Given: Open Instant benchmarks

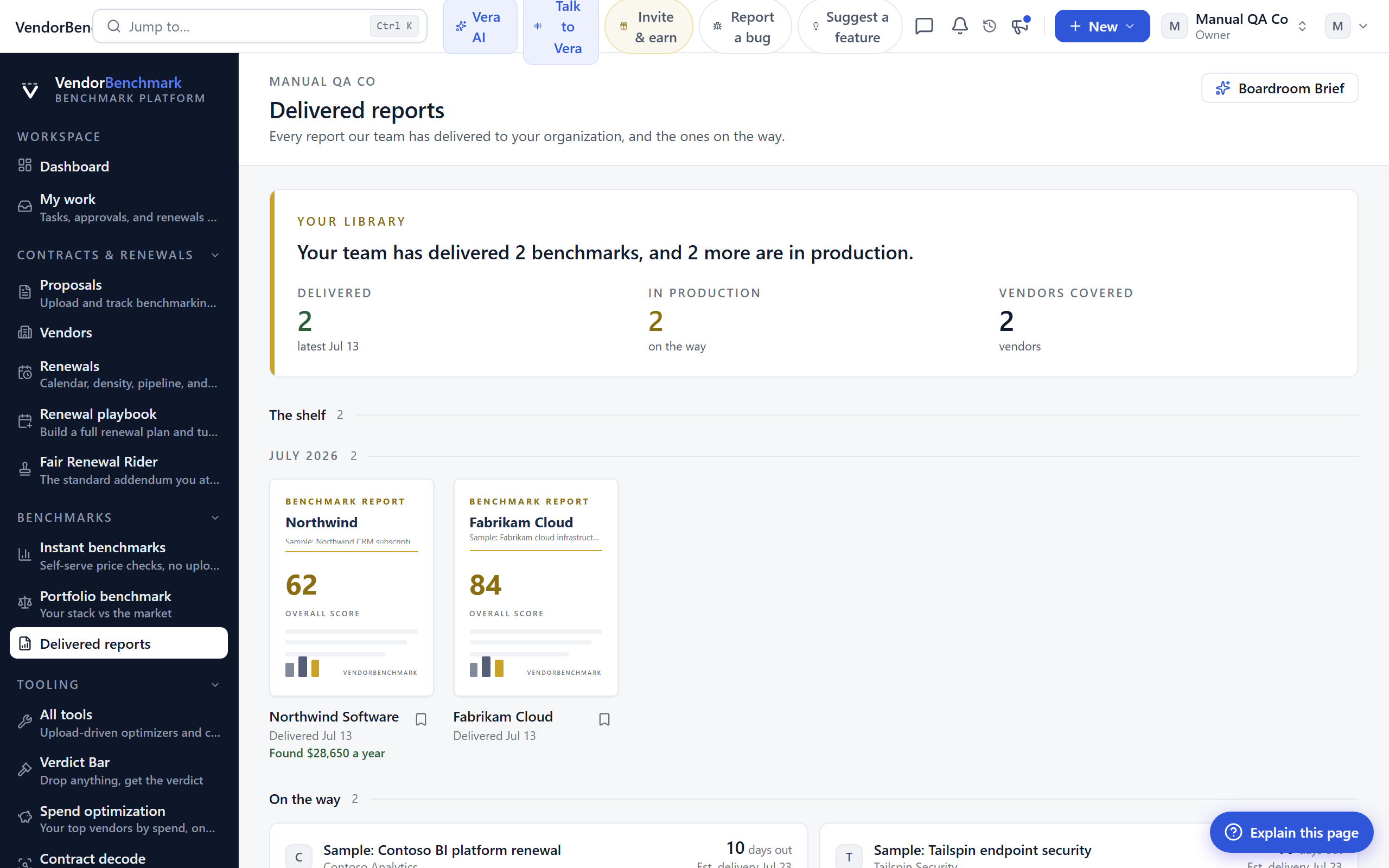Looking at the screenshot, I should pos(119,556).
